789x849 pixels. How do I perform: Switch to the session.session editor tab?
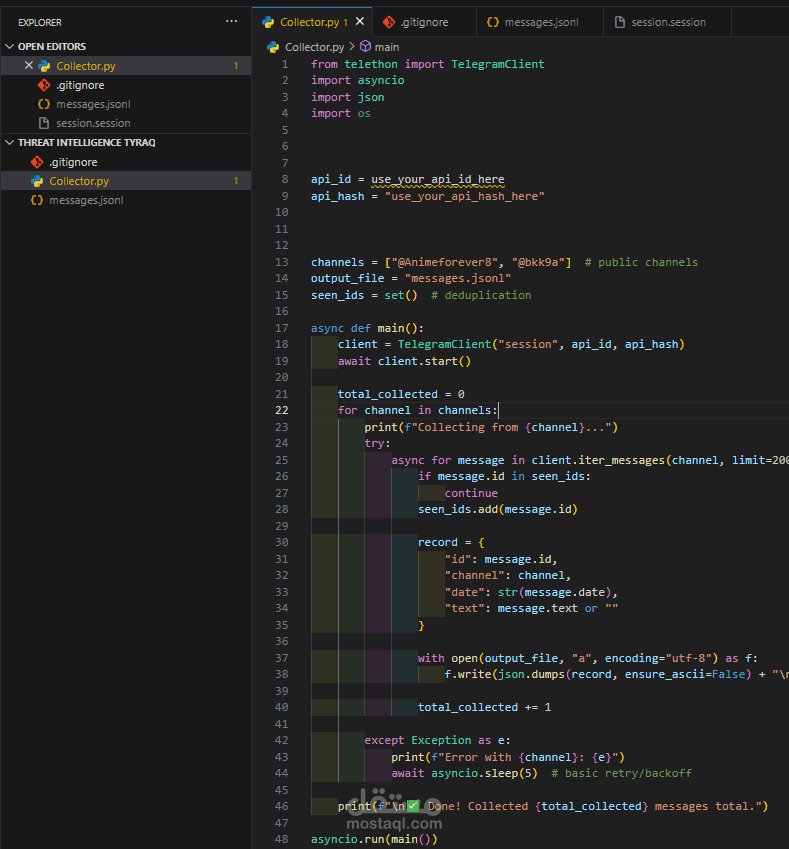[667, 22]
